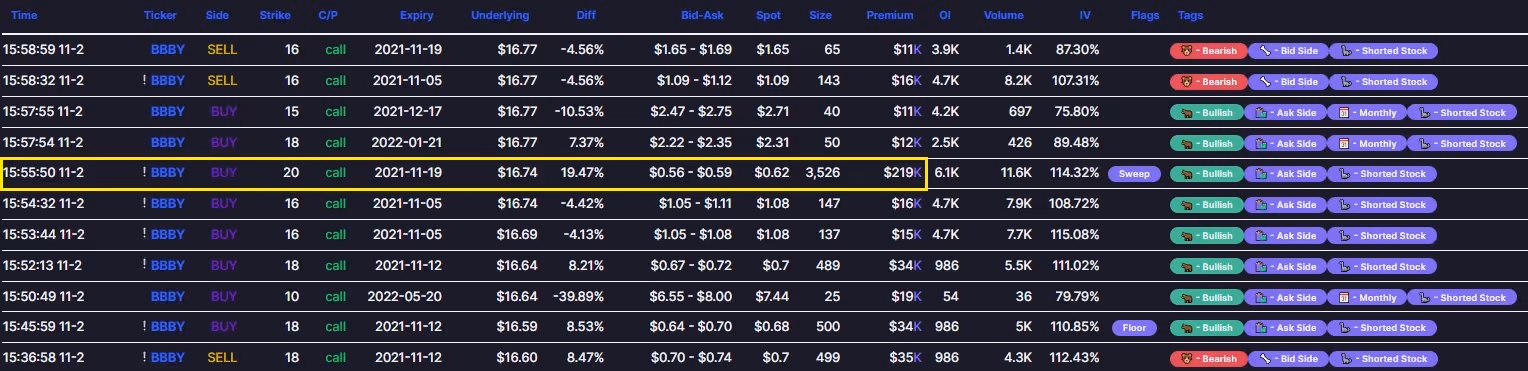Image resolution: width=1528 pixels, height=371 pixels.
Task: Click the Floor flag badge
Action: pos(1134,328)
